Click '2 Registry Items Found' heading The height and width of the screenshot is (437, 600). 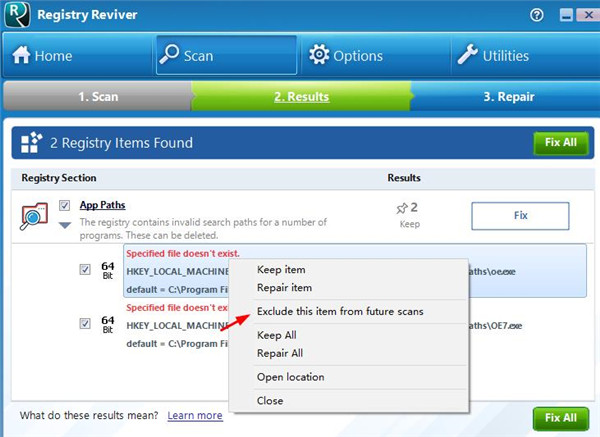click(x=121, y=143)
